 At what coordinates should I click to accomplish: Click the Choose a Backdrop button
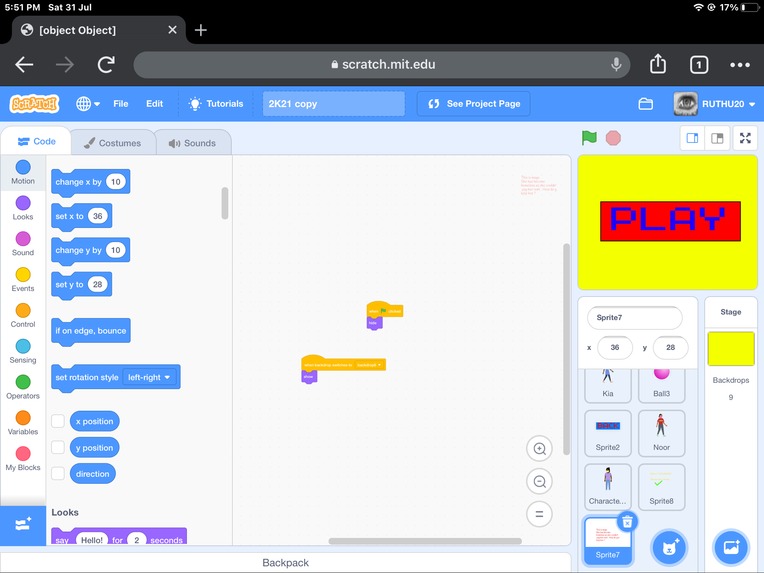[731, 547]
